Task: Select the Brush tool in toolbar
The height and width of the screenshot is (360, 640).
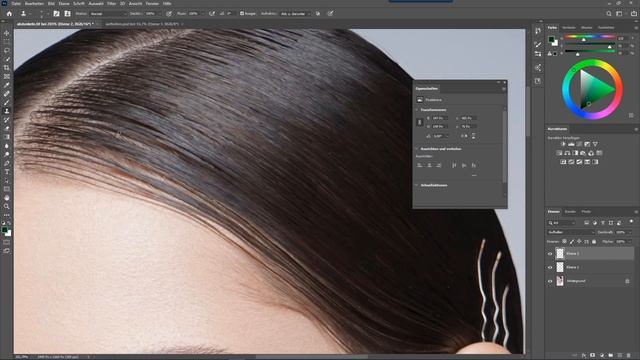Action: [7, 102]
